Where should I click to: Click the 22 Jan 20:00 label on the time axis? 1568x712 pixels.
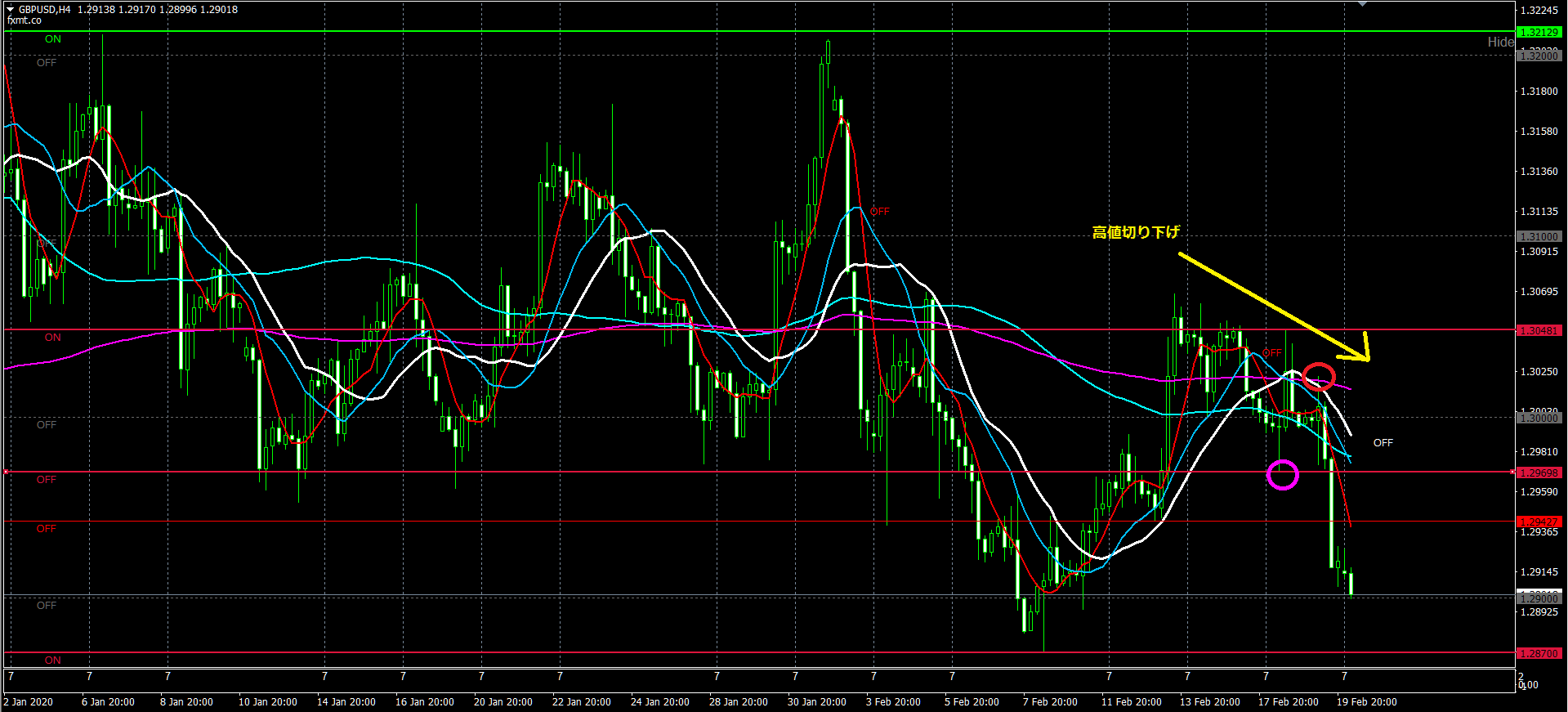click(582, 702)
